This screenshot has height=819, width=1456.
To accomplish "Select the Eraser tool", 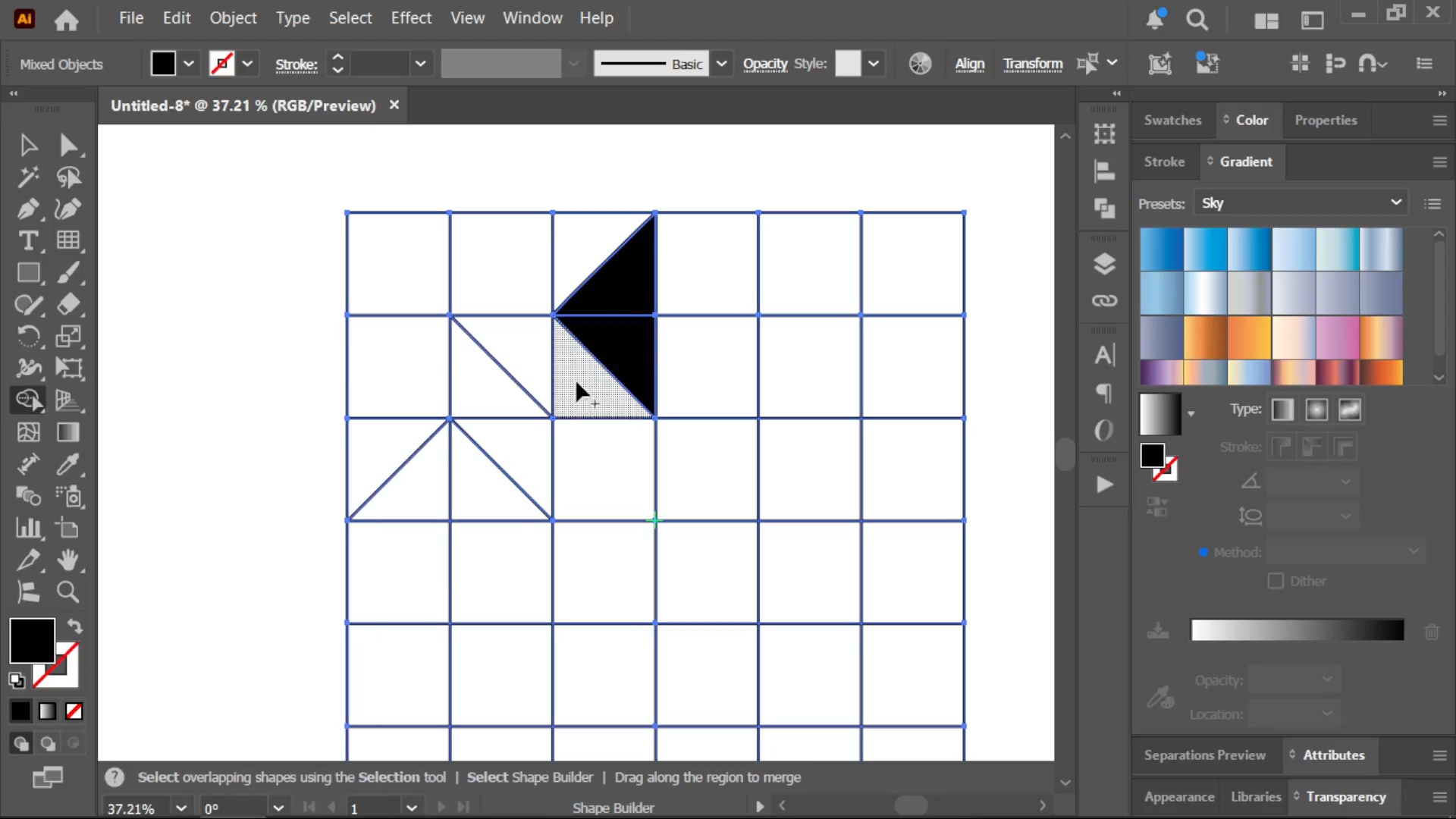I will pyautogui.click(x=68, y=305).
